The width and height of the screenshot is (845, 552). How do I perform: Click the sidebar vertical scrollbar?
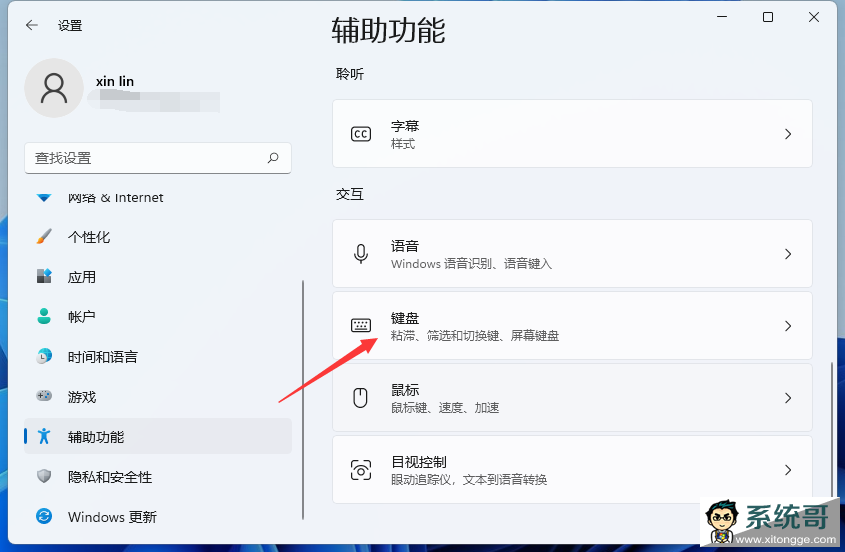pos(303,399)
